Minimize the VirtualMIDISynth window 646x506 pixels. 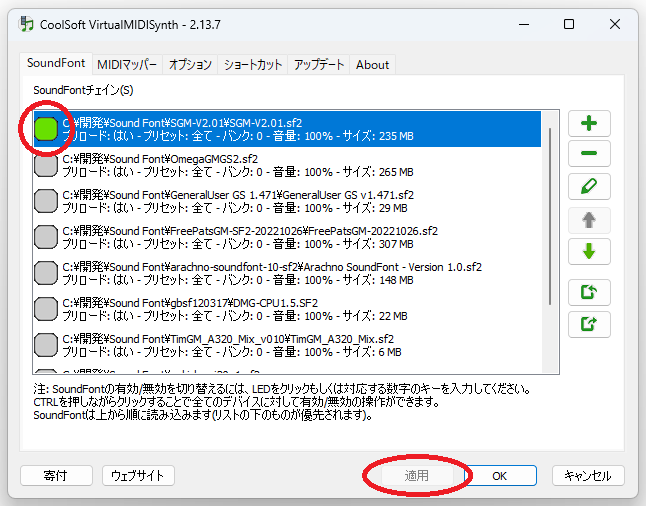click(x=524, y=24)
